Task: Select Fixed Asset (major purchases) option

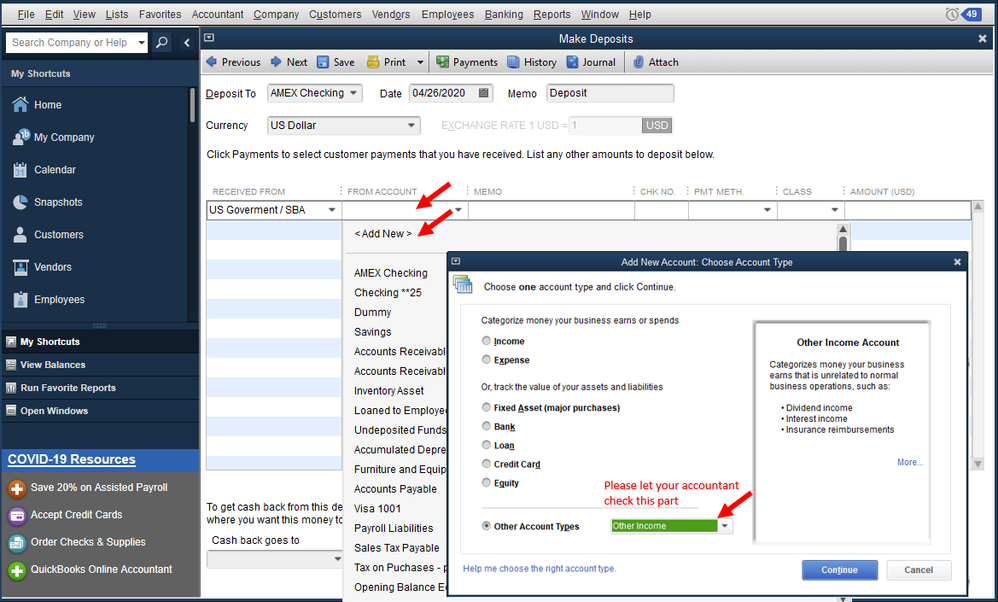Action: pyautogui.click(x=486, y=408)
